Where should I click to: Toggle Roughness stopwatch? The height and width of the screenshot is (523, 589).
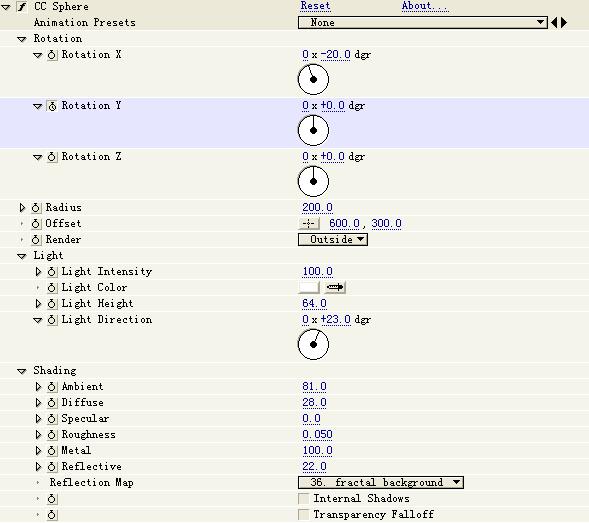pos(52,435)
